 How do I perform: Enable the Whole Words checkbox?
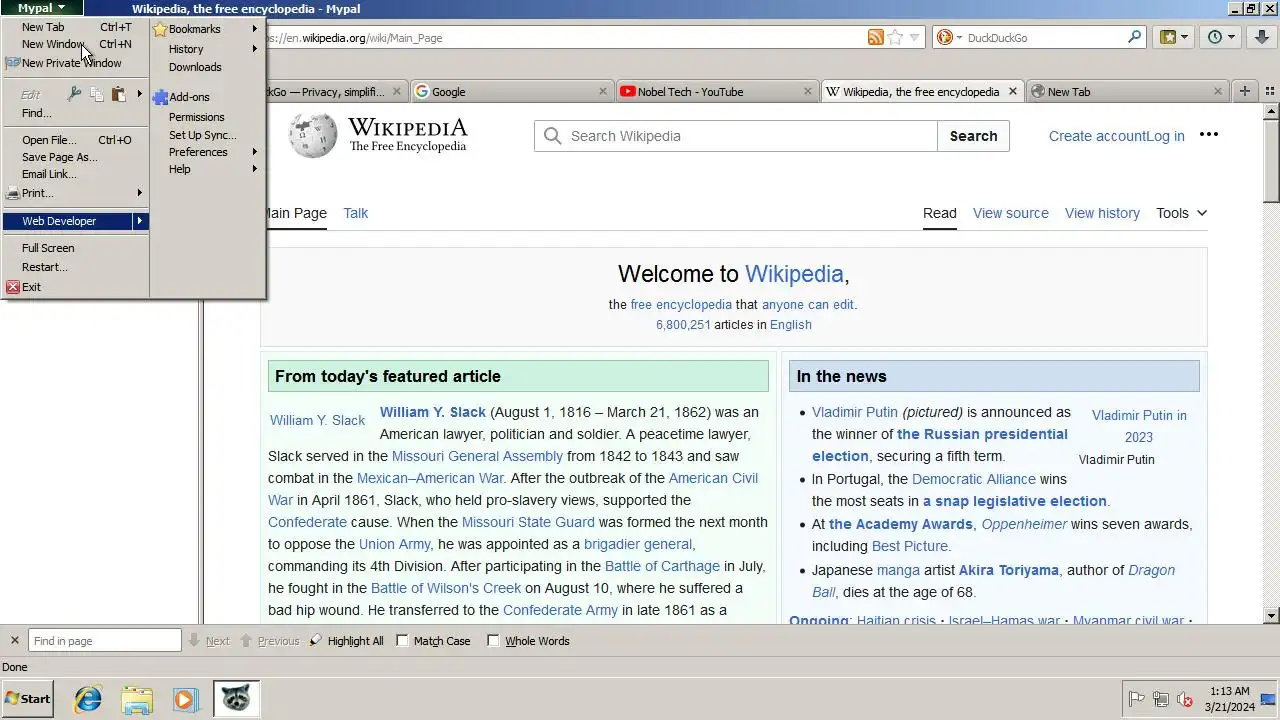[x=493, y=641]
